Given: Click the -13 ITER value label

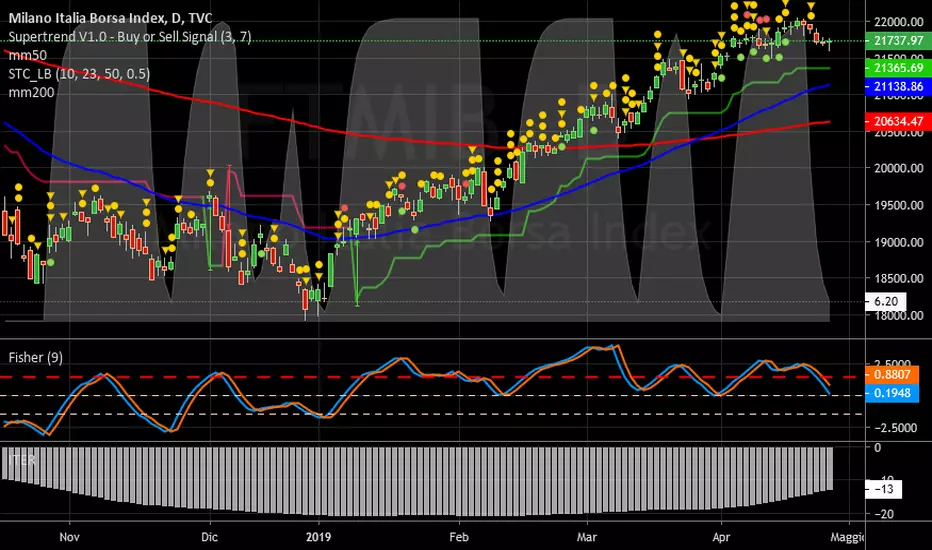Looking at the screenshot, I should pos(883,489).
